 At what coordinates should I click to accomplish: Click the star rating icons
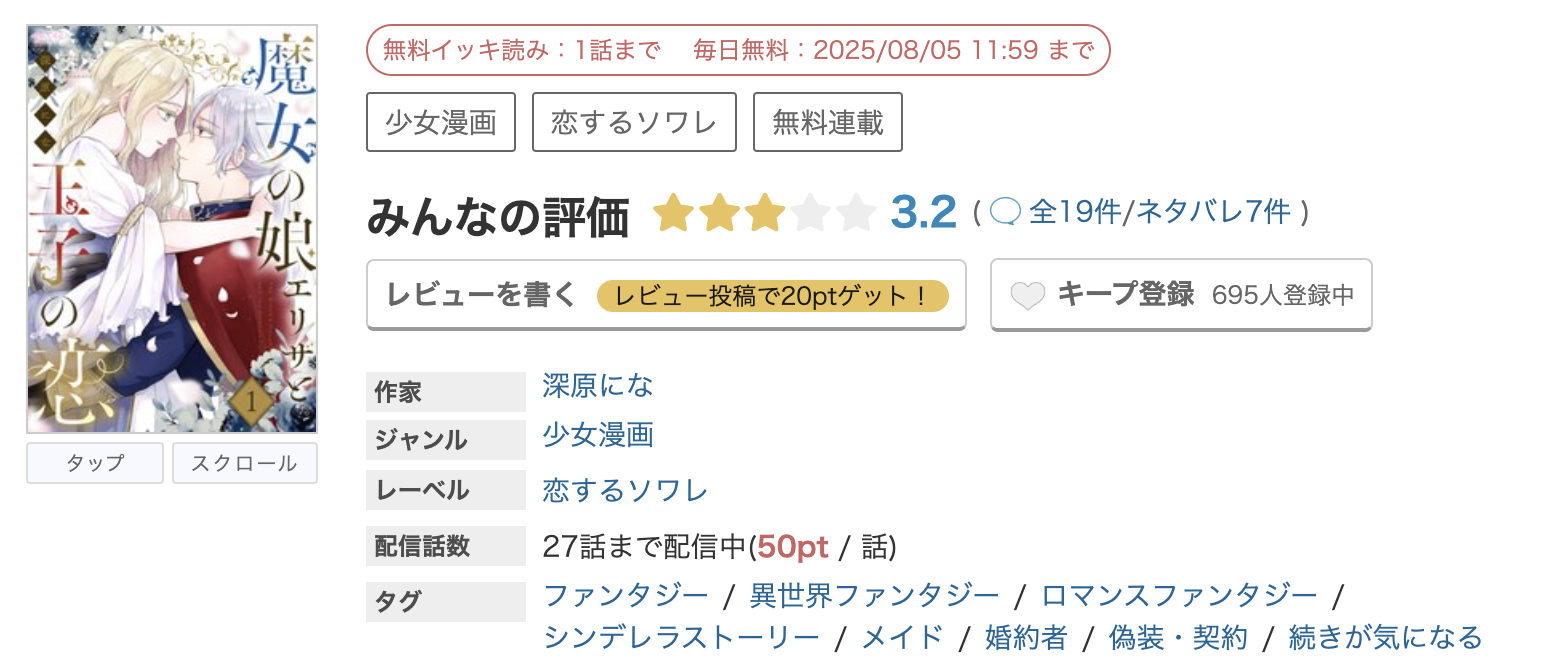pyautogui.click(x=764, y=212)
